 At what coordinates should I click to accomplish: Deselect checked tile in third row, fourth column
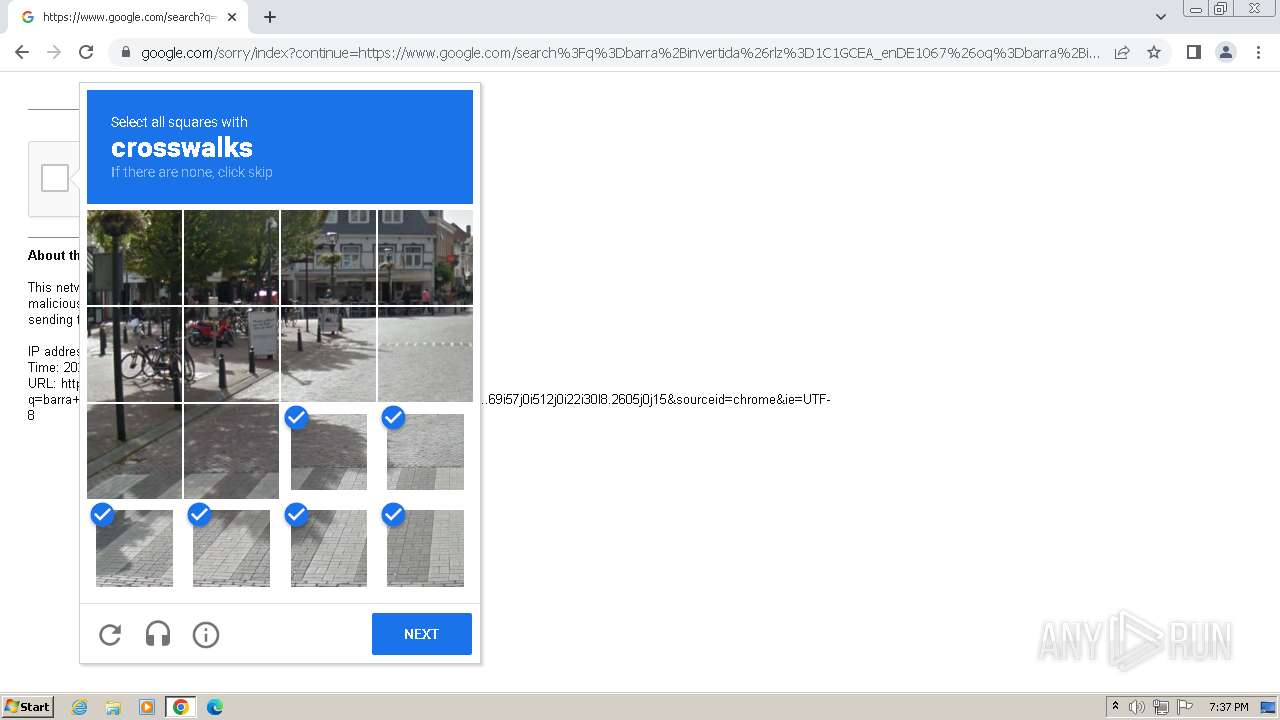(x=425, y=452)
